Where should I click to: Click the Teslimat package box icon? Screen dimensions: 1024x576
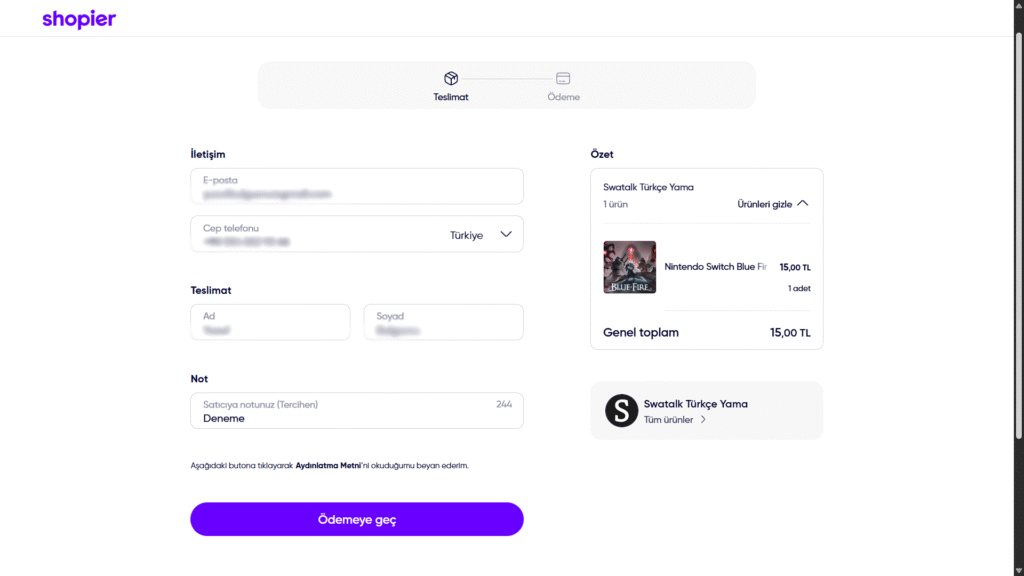[x=451, y=78]
